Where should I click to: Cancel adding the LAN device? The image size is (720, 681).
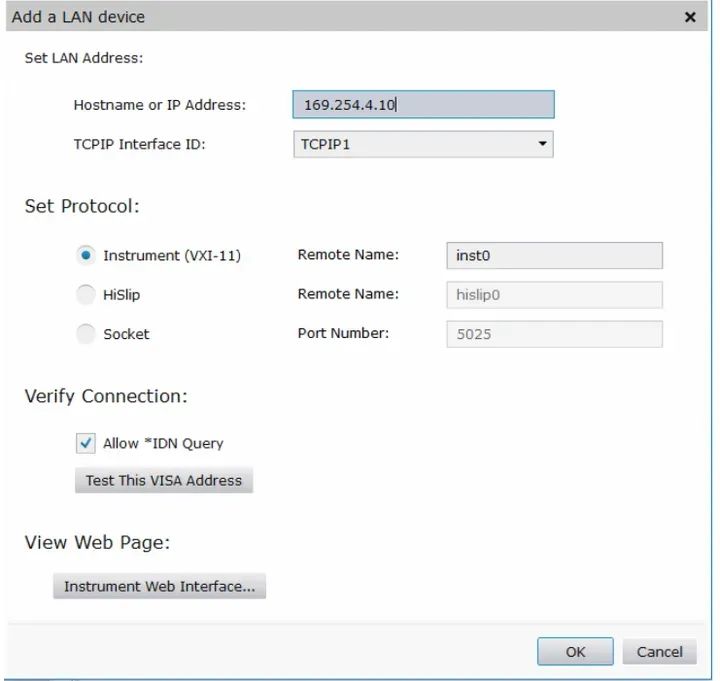click(x=659, y=652)
